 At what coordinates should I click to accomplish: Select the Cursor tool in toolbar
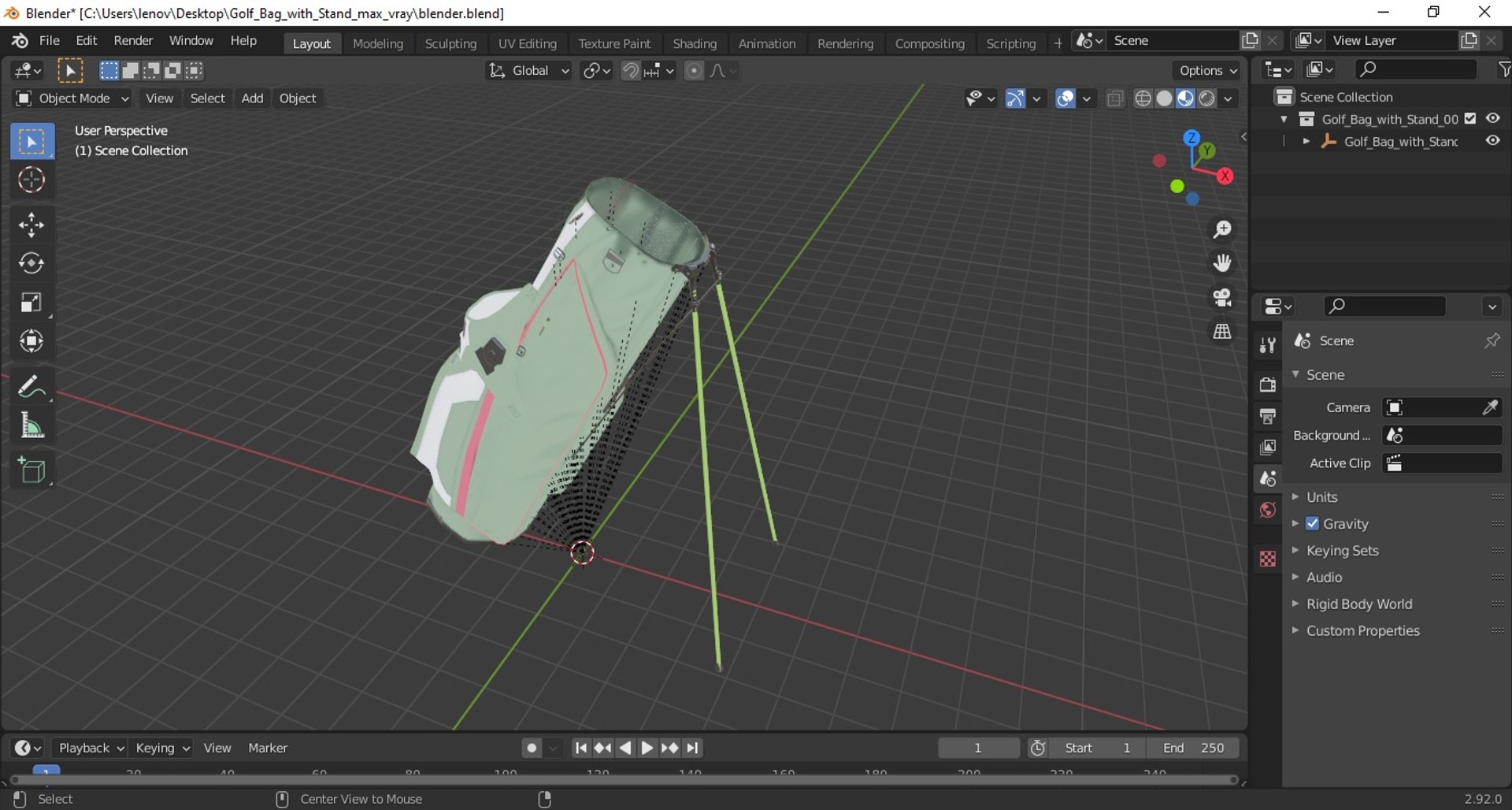click(x=31, y=180)
